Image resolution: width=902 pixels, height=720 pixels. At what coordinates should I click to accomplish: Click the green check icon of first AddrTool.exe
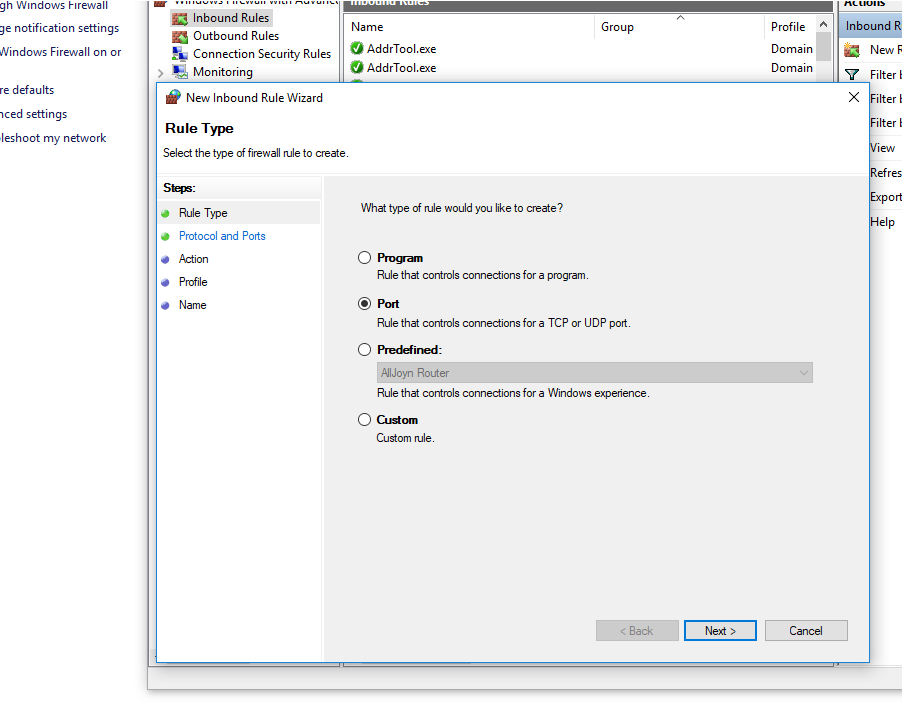(357, 48)
